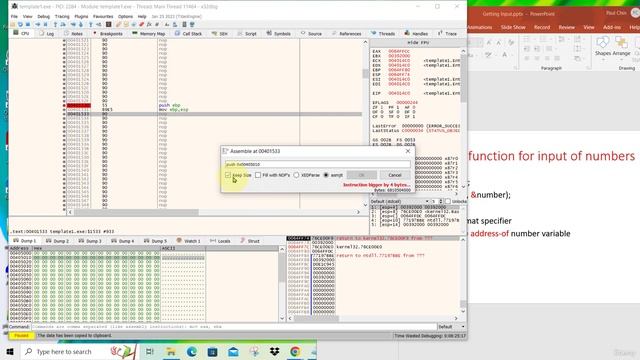
Task: Open File Explorer from the taskbar
Action: [x=171, y=351]
